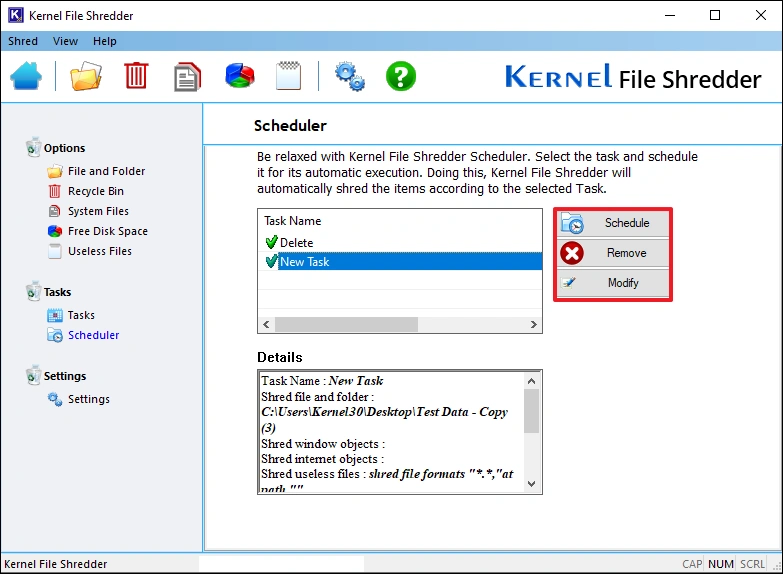Open the notepad Useless Files toolbar icon
Screen dimensions: 783x574
(x=288, y=76)
